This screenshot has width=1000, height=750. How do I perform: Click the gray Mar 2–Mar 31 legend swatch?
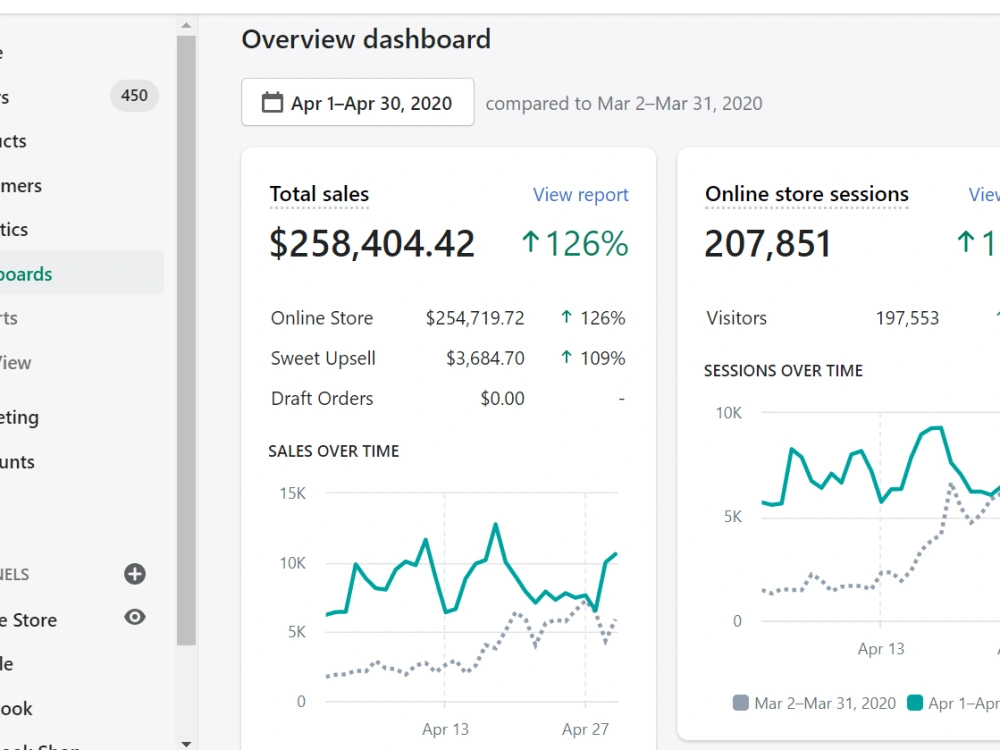click(740, 703)
